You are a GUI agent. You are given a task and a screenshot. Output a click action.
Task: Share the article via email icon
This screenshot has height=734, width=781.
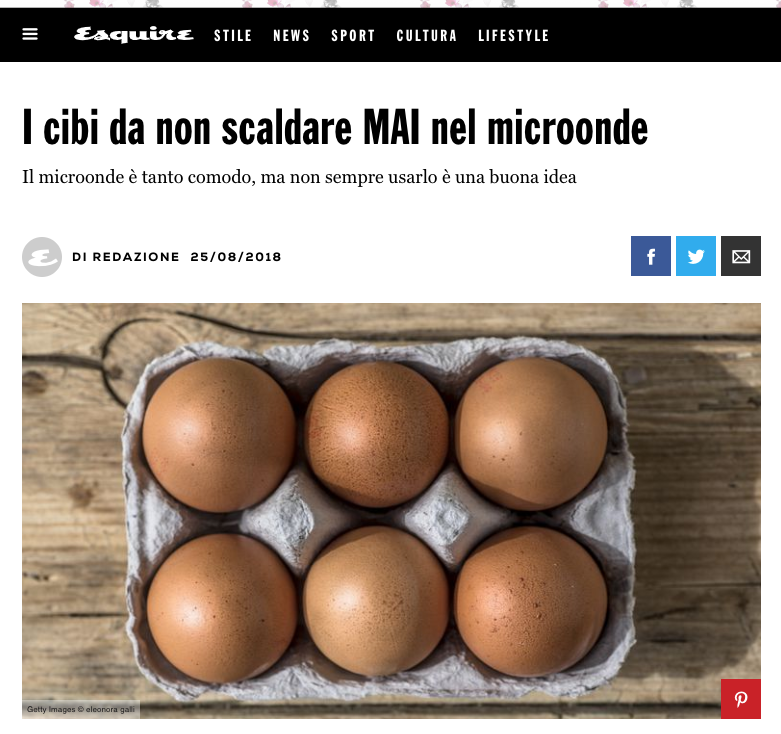point(741,256)
